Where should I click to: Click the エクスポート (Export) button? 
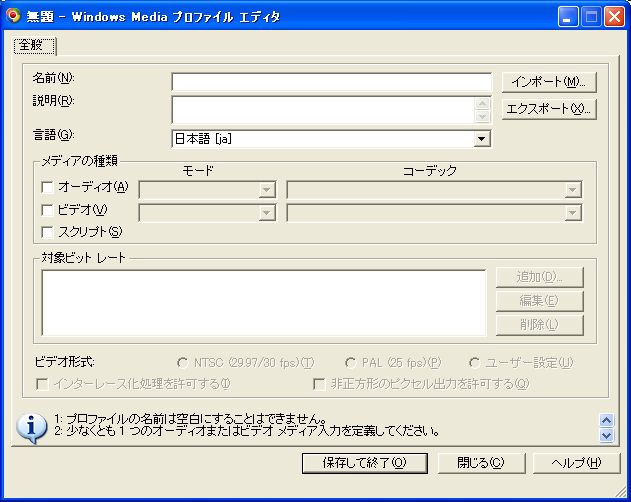point(548,109)
